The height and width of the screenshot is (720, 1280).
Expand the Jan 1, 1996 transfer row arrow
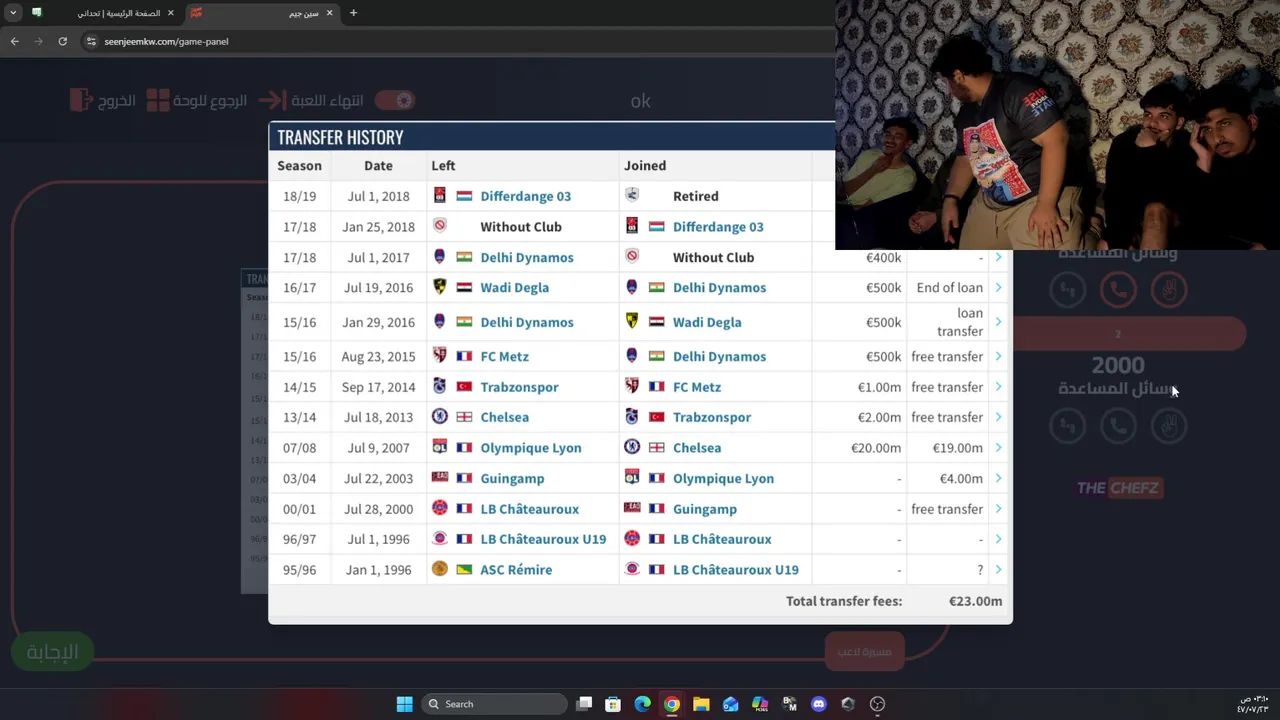998,570
